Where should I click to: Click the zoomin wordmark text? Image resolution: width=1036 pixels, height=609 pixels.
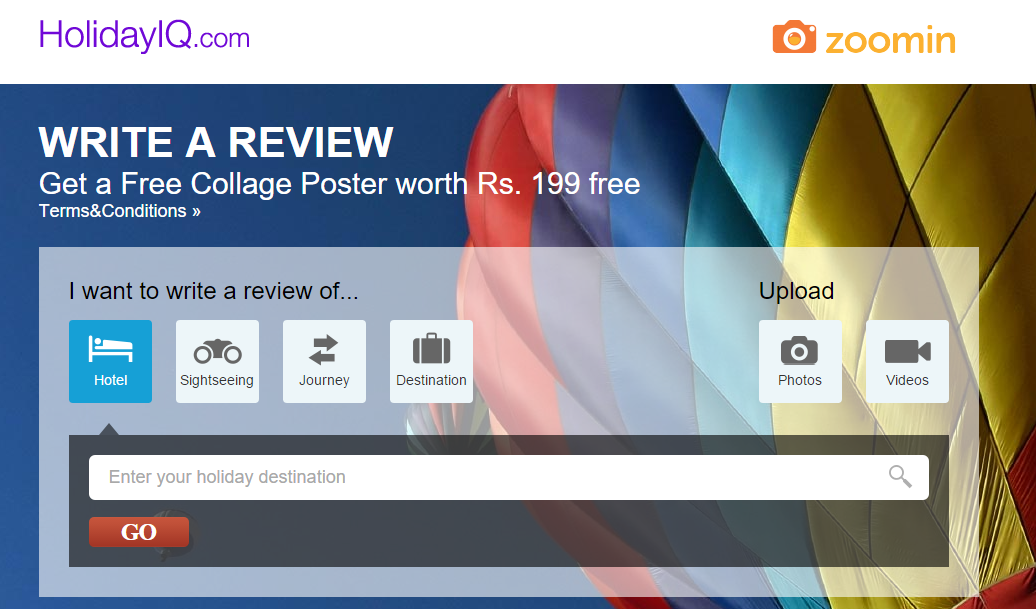tap(890, 41)
